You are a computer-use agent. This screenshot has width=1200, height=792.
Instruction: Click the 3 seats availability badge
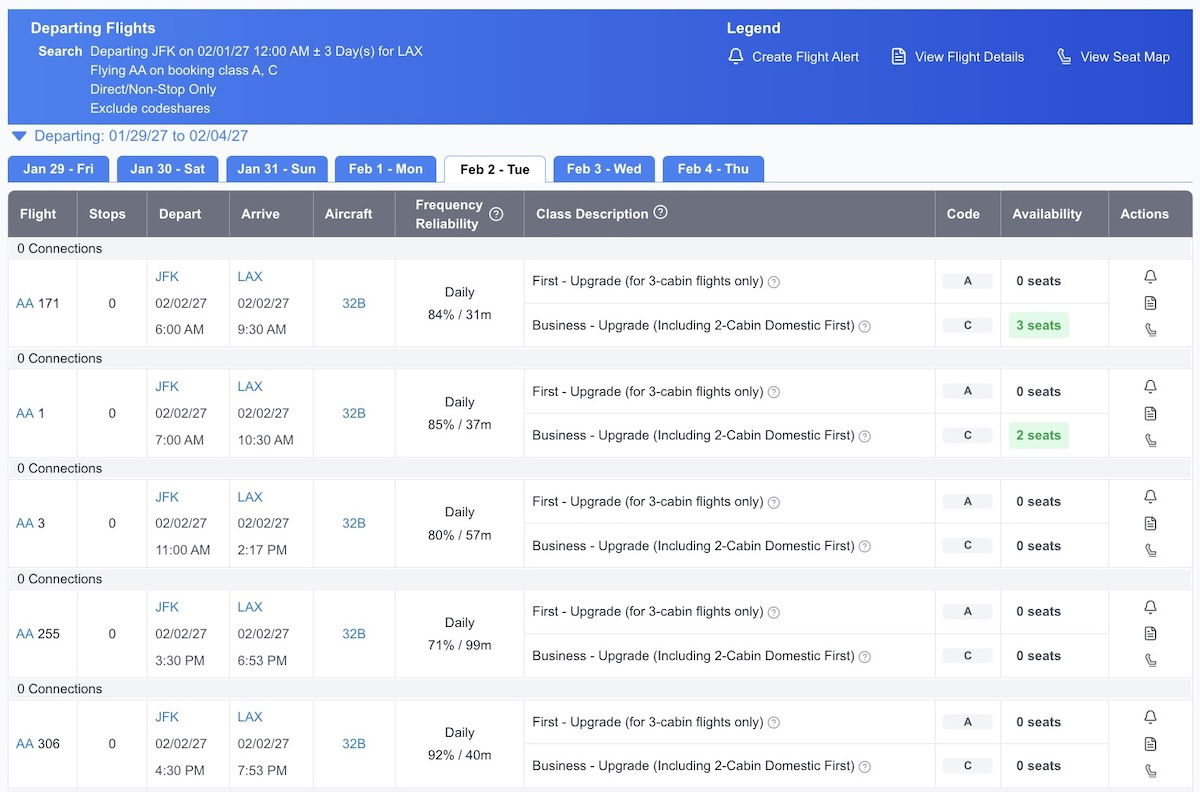click(1038, 325)
